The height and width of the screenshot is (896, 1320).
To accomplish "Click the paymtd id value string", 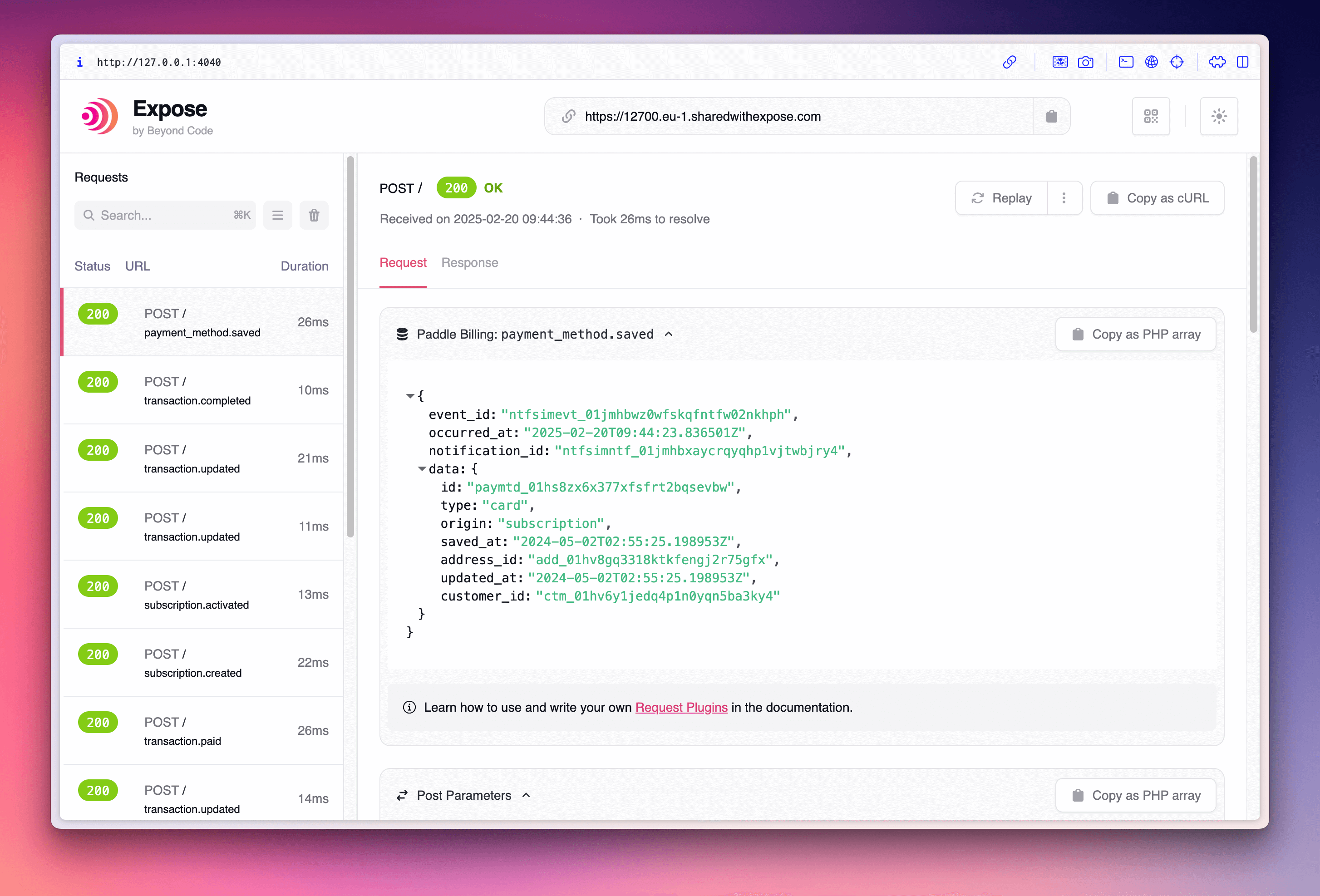I will [x=601, y=487].
